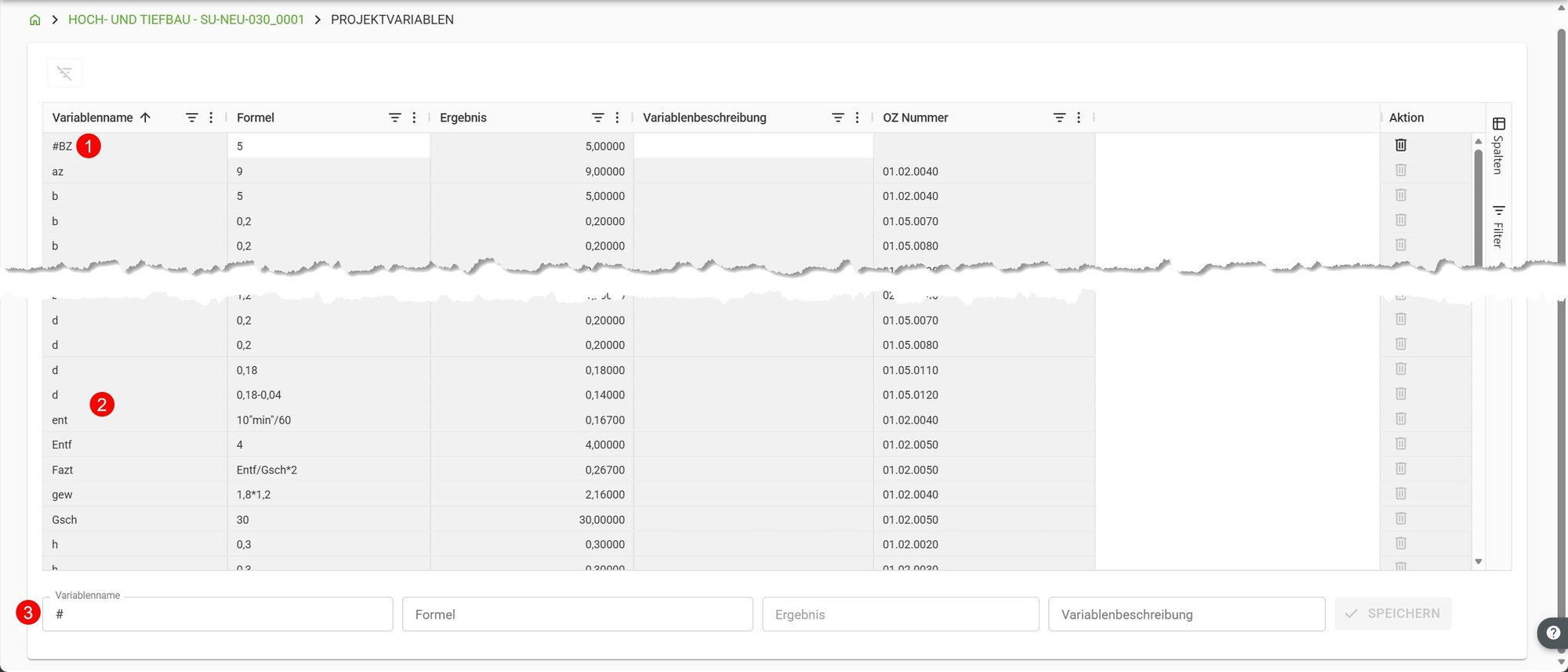
Task: Clear all filters with the filter-off icon
Action: point(64,73)
